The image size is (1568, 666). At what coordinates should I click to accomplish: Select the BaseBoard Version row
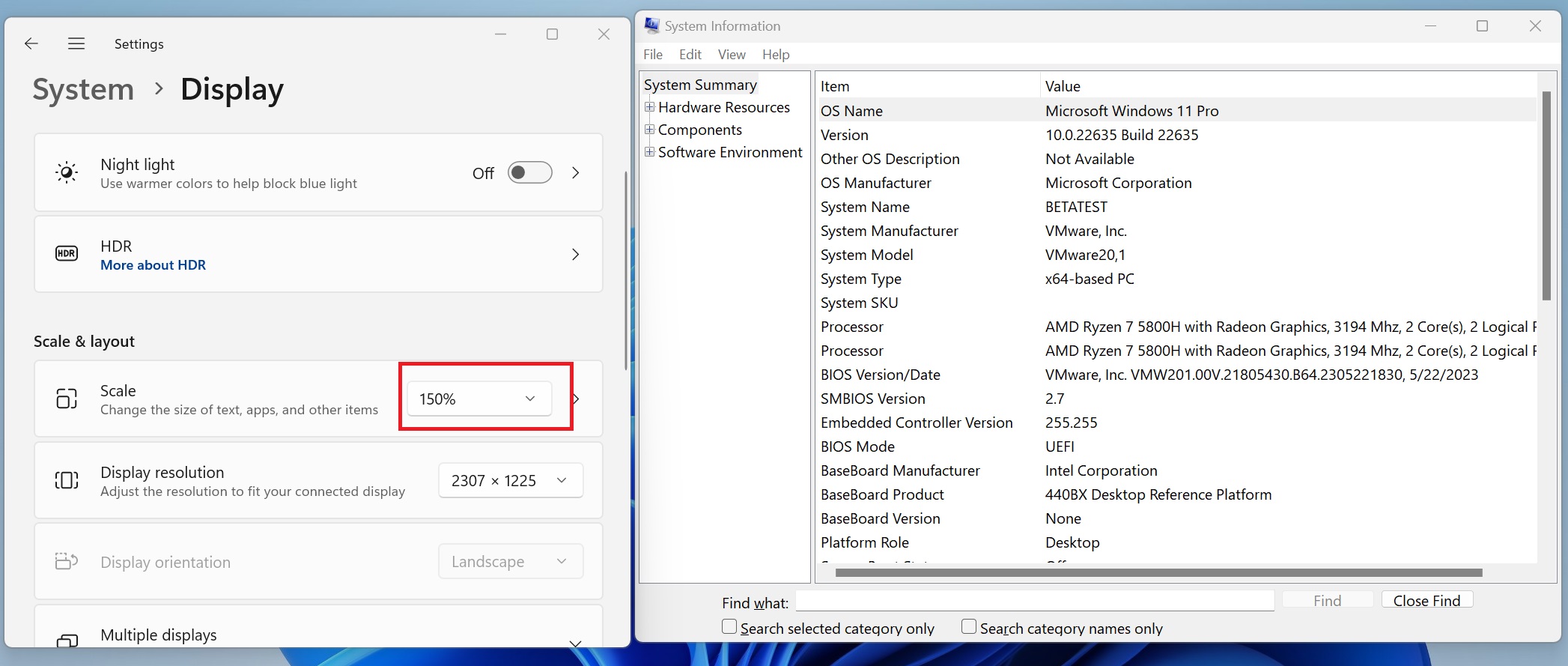pos(1177,518)
